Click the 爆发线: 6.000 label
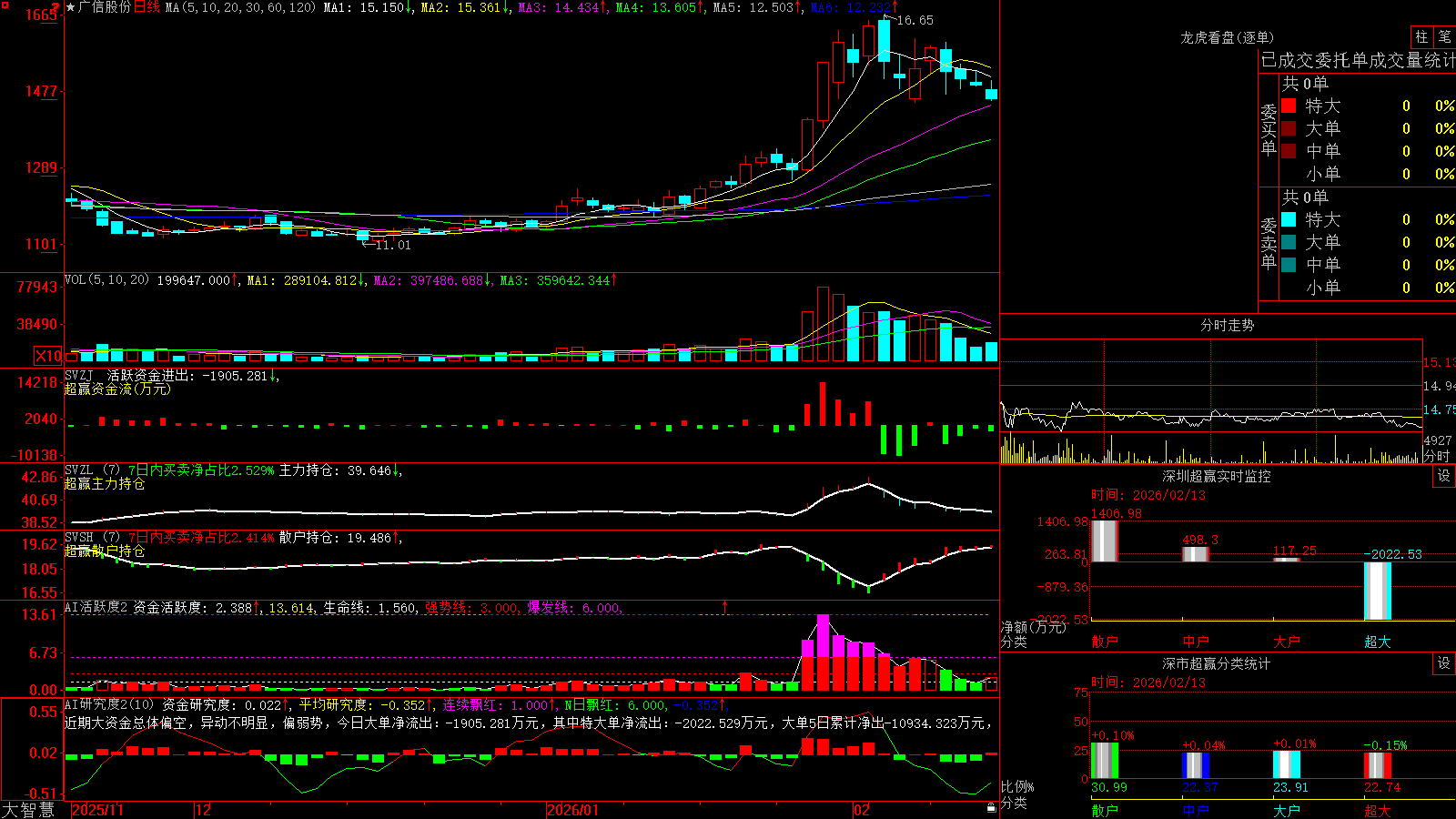This screenshot has height=819, width=1456. [x=574, y=607]
